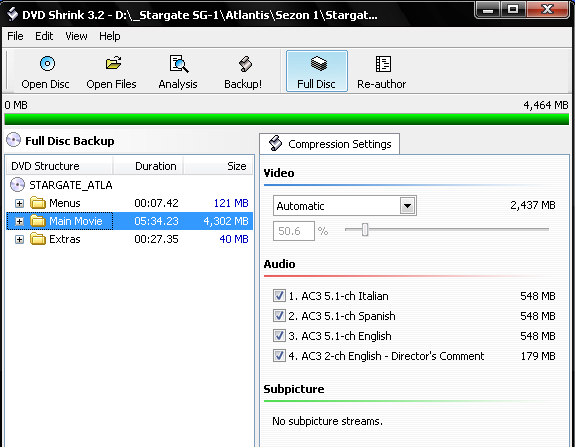Click the 2,437 MB video size value

(x=533, y=205)
